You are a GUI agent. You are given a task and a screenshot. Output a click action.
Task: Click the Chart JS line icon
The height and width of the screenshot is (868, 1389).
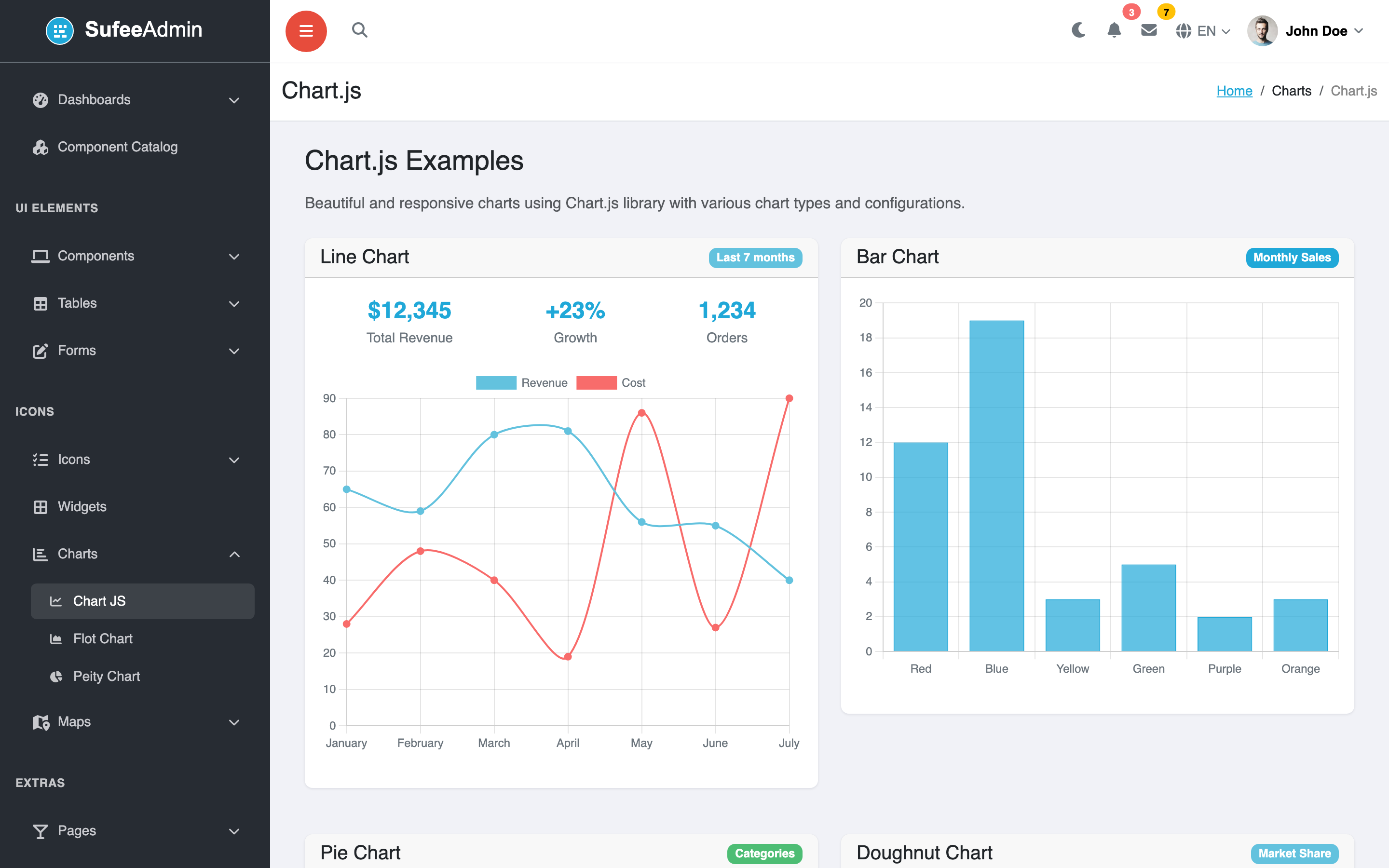point(55,601)
